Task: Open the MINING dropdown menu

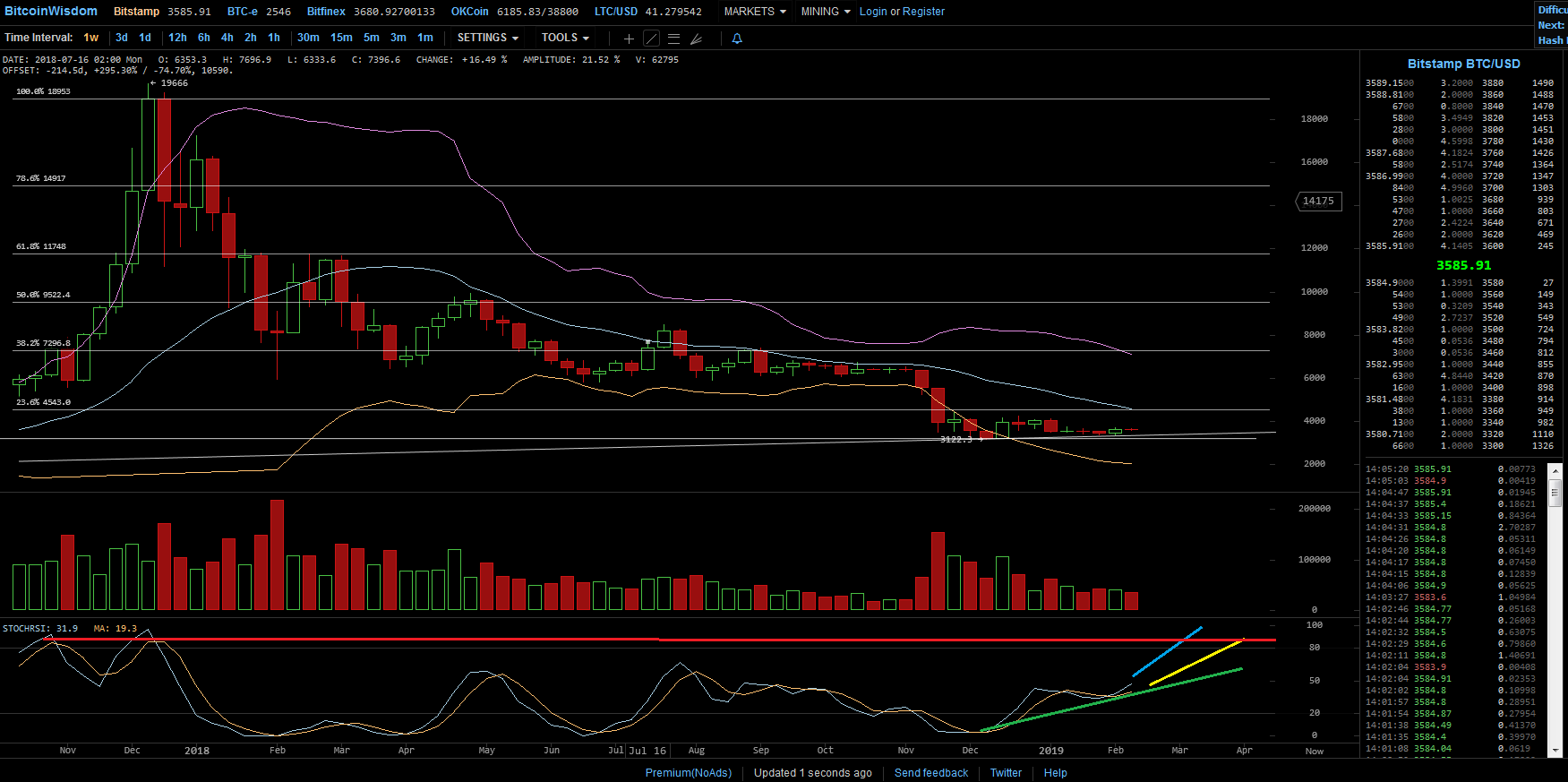Action: point(826,12)
